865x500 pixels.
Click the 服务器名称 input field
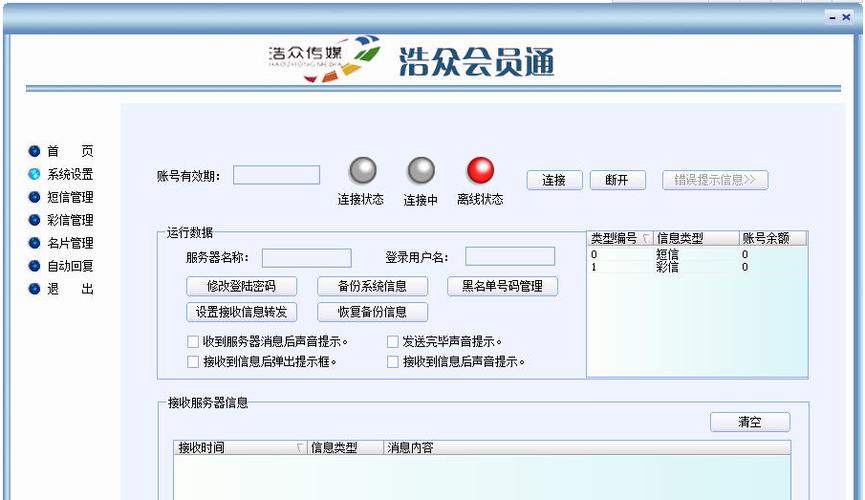pos(307,258)
